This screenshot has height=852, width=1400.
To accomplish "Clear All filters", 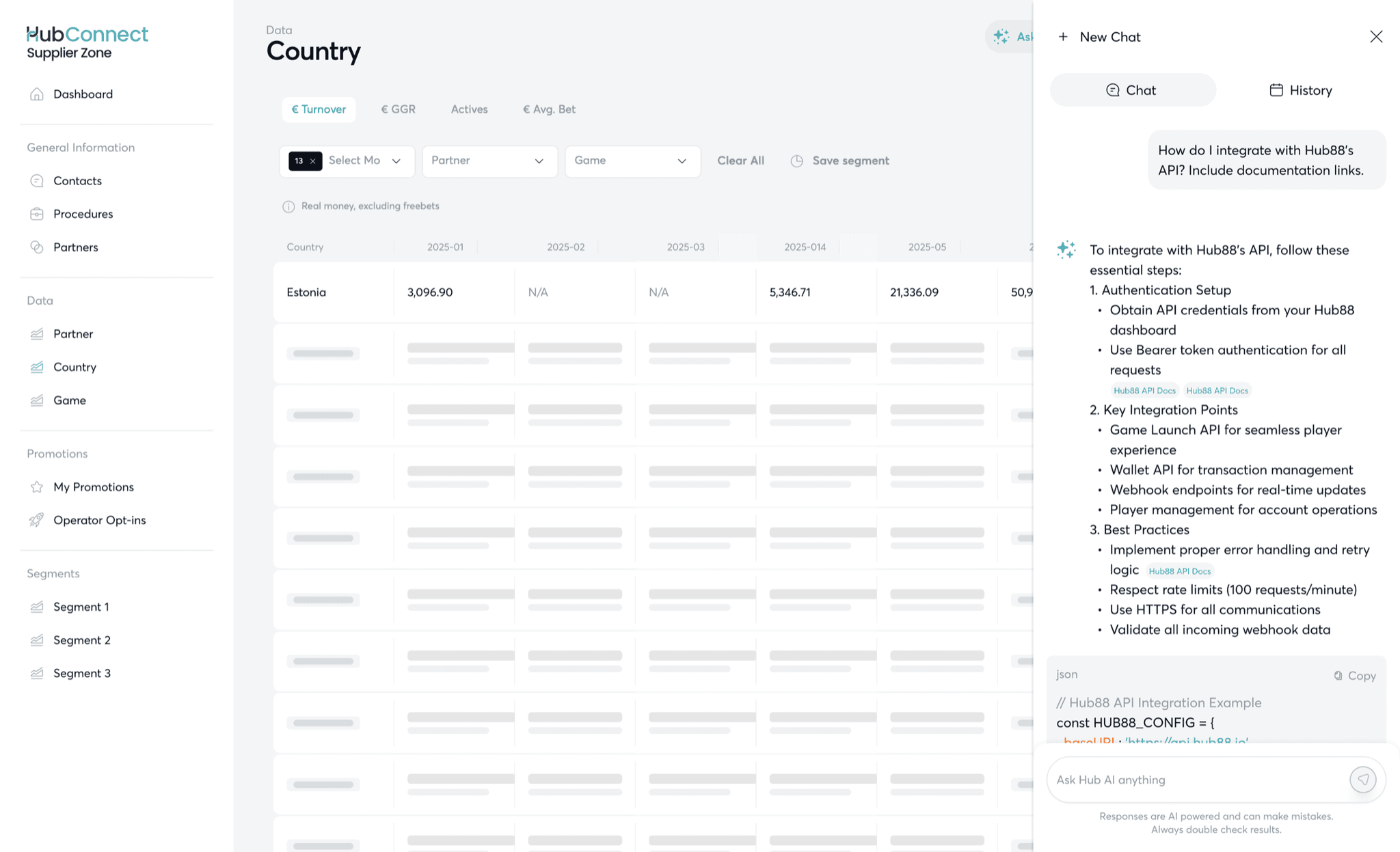I will point(740,161).
